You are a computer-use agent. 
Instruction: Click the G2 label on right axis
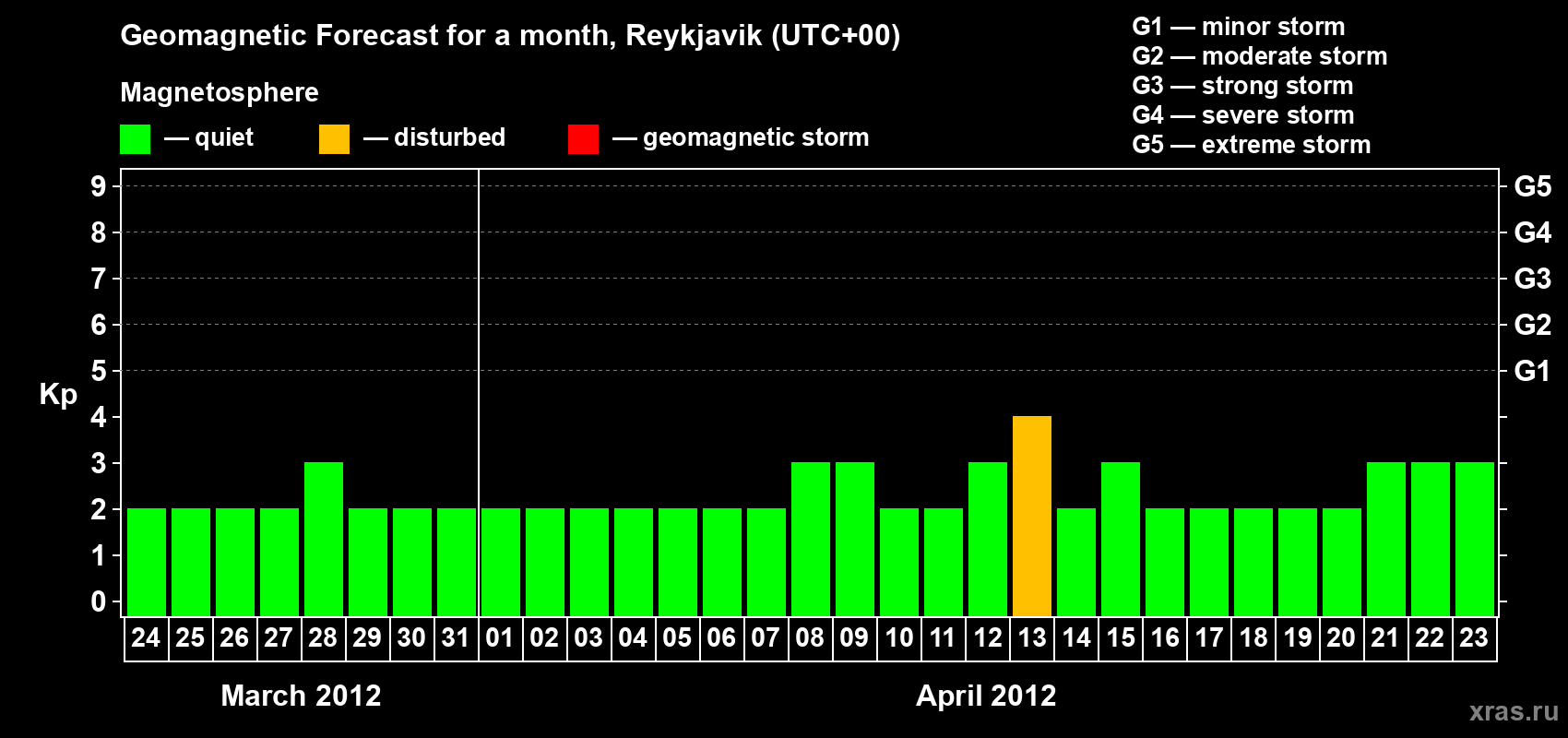[x=1533, y=325]
